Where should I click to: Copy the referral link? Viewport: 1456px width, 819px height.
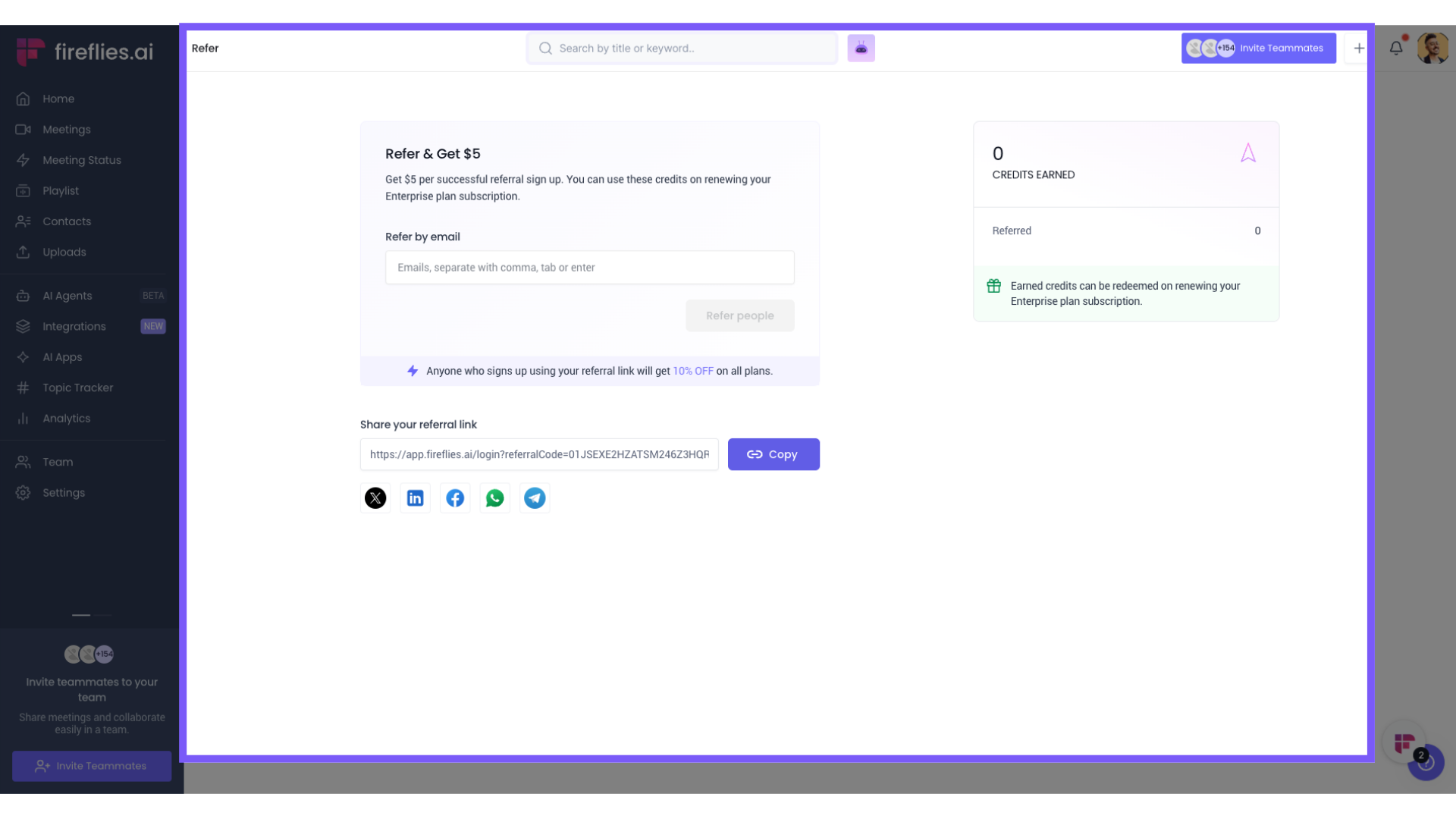(773, 454)
